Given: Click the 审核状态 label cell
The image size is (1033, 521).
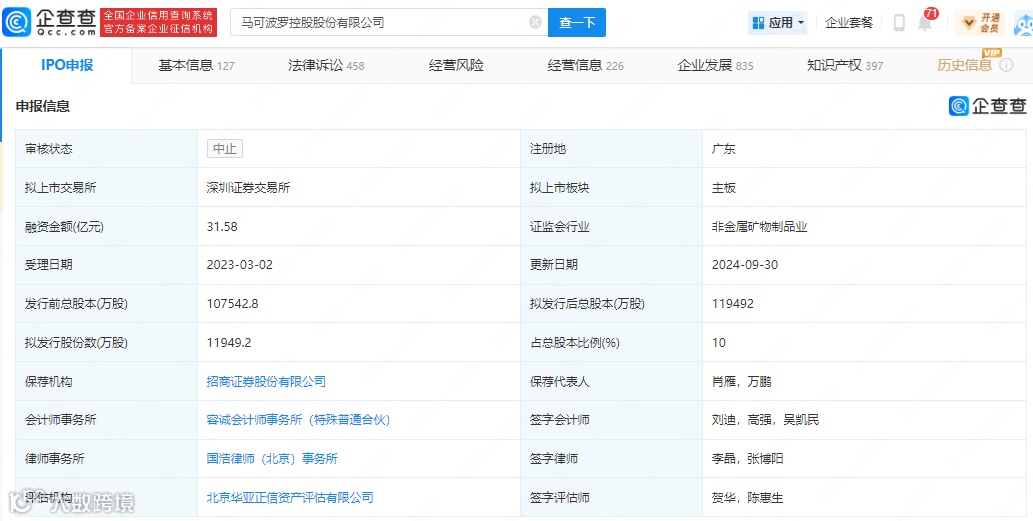Looking at the screenshot, I should (107, 149).
